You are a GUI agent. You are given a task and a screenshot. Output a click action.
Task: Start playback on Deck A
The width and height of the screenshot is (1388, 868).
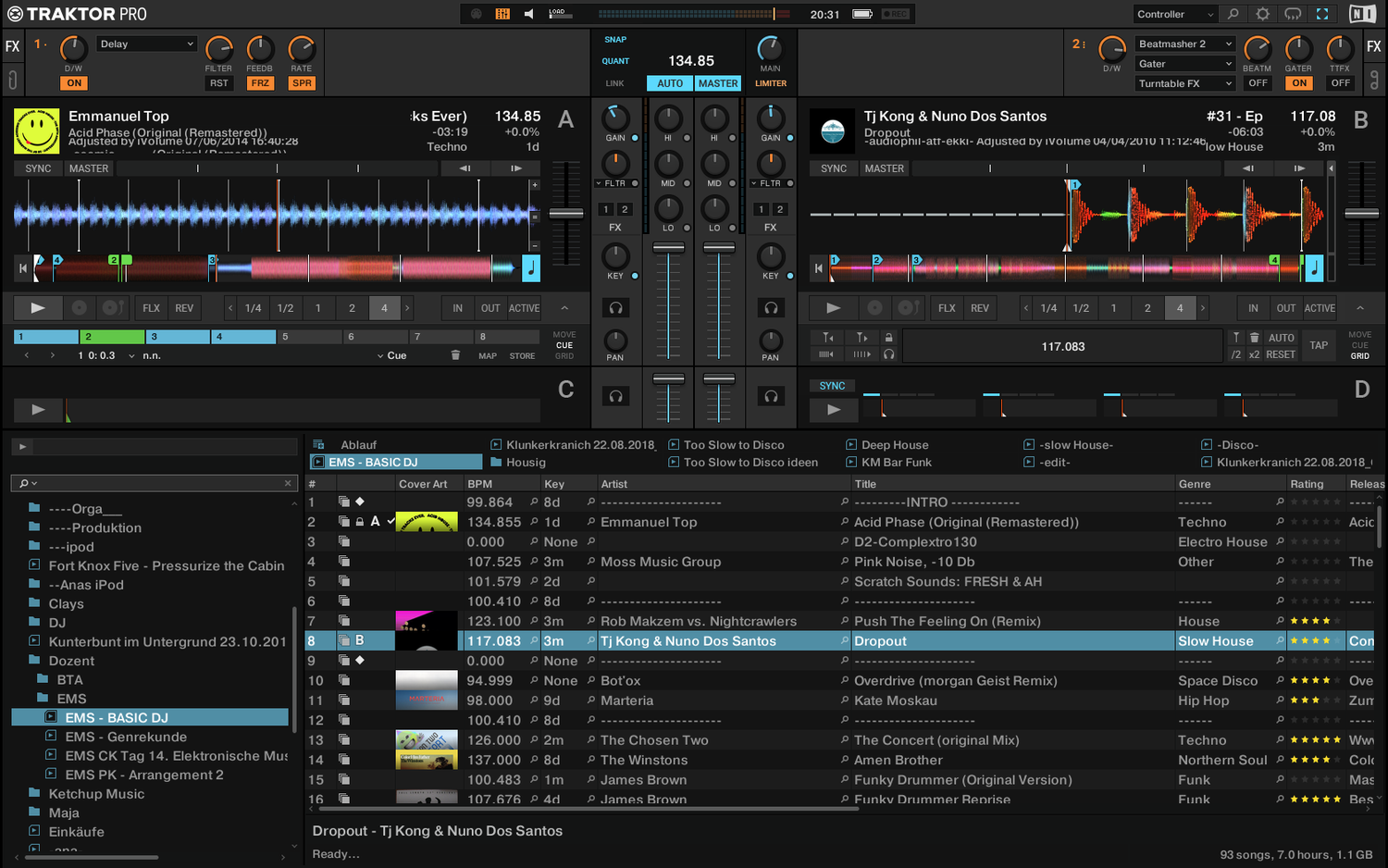(x=38, y=308)
